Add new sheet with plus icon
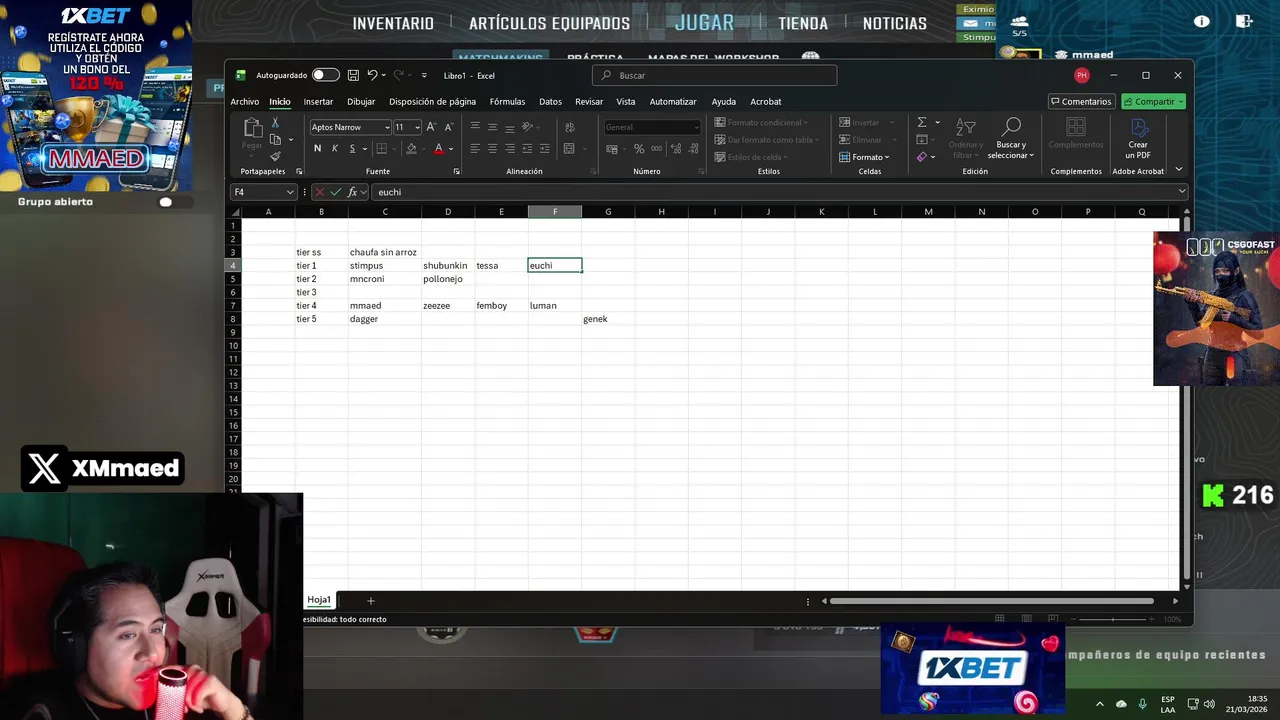The width and height of the screenshot is (1280, 720). pos(370,600)
